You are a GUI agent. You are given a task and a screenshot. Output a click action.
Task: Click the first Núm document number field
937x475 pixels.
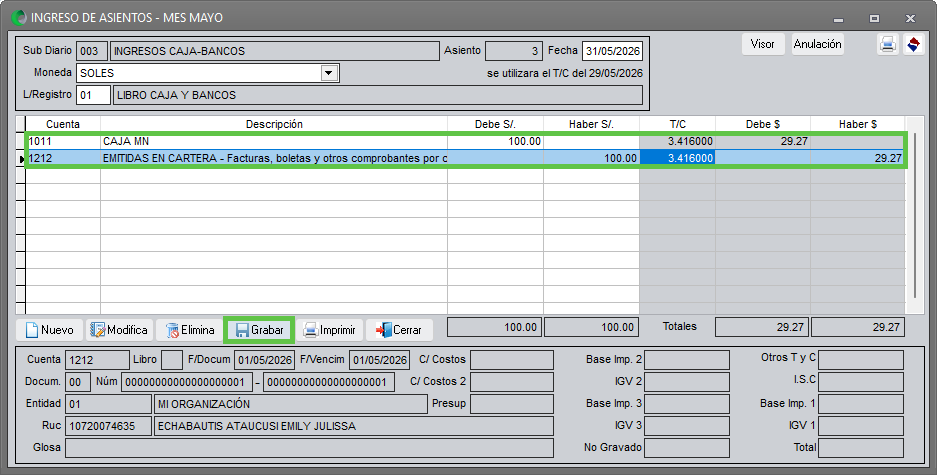(x=186, y=382)
